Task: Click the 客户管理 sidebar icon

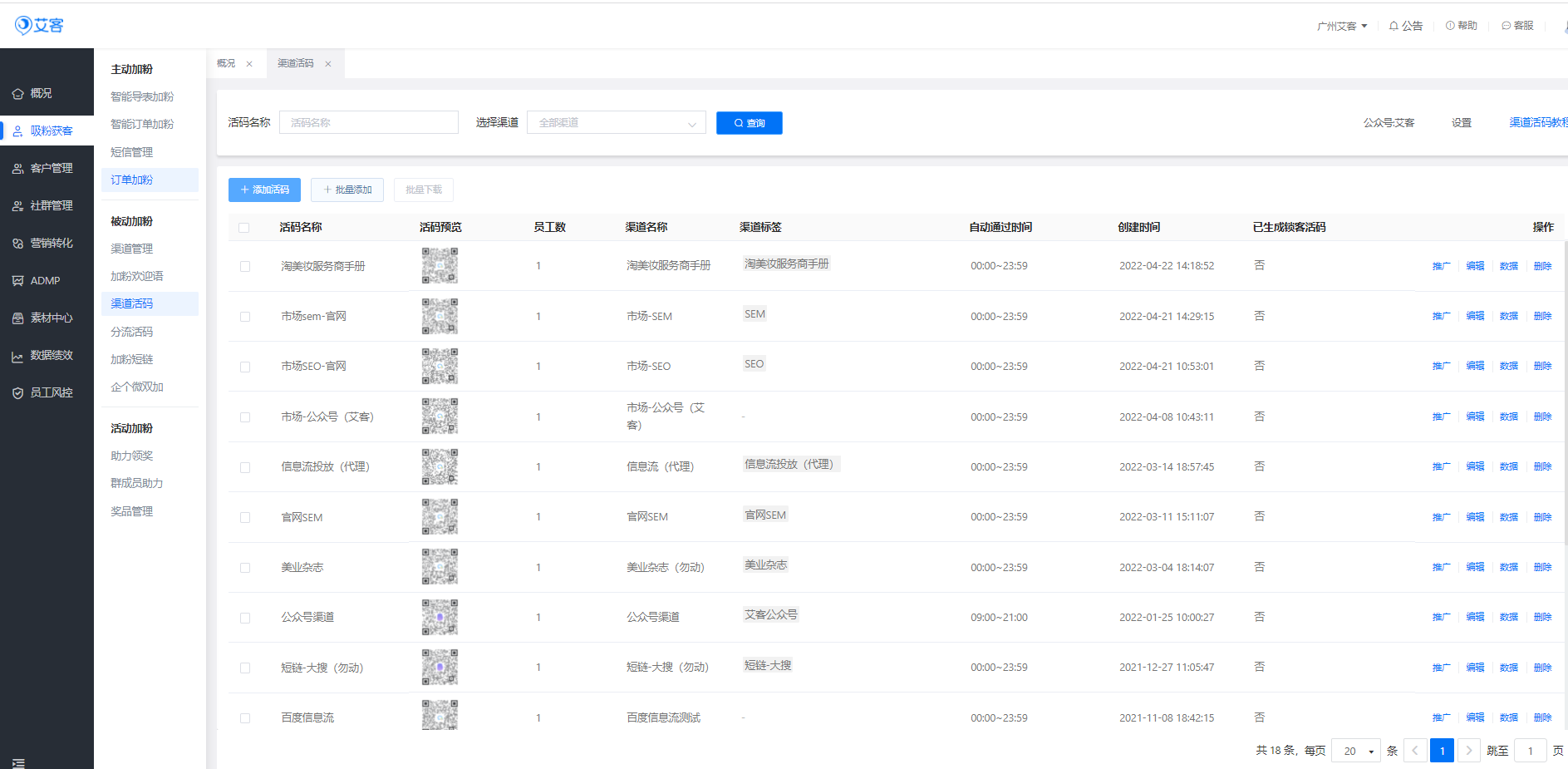Action: 17,169
